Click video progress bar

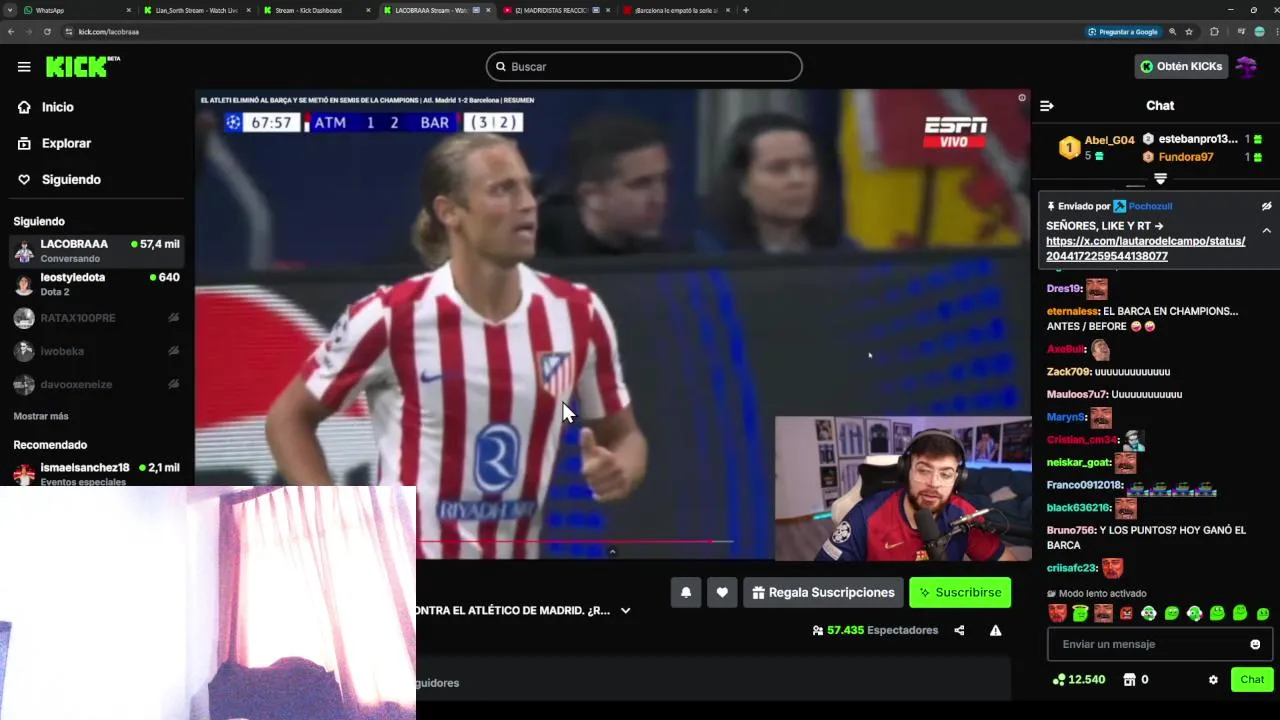coord(576,542)
